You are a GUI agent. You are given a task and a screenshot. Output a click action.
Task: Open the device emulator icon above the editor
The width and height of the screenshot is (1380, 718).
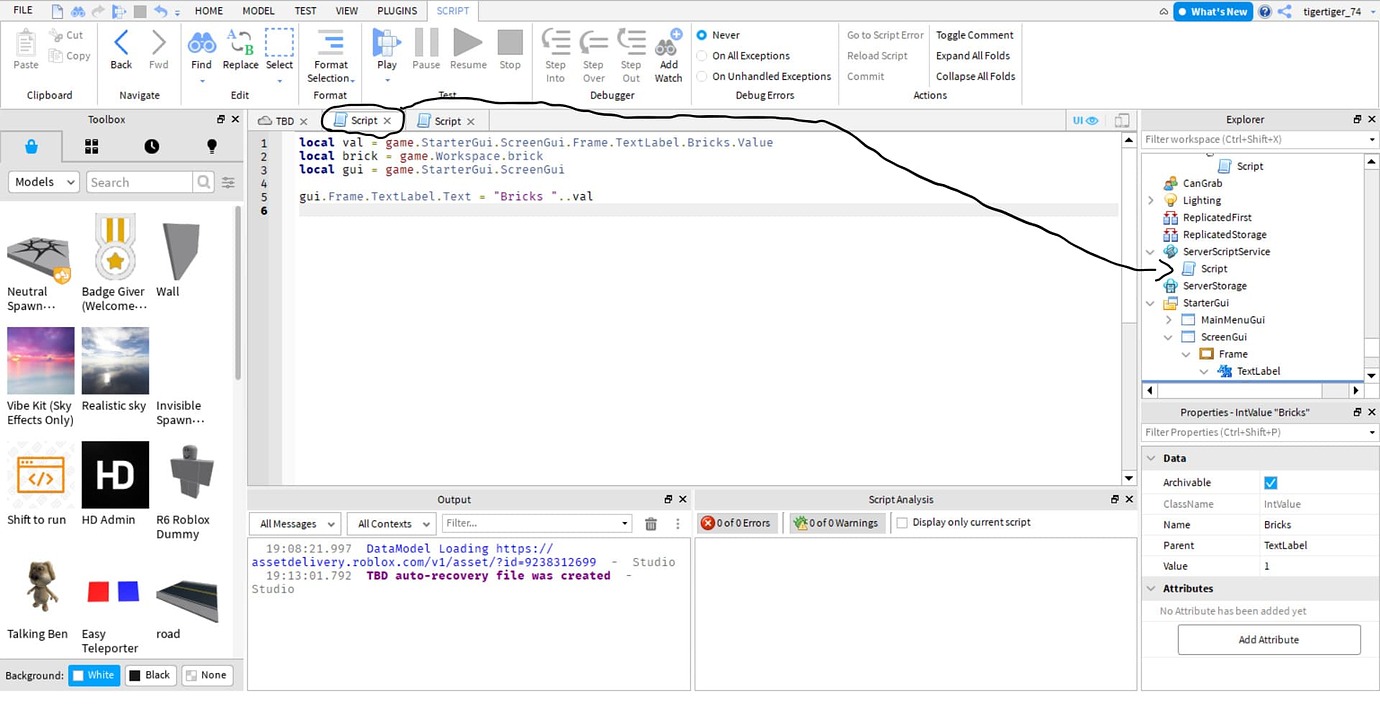pyautogui.click(x=1123, y=120)
